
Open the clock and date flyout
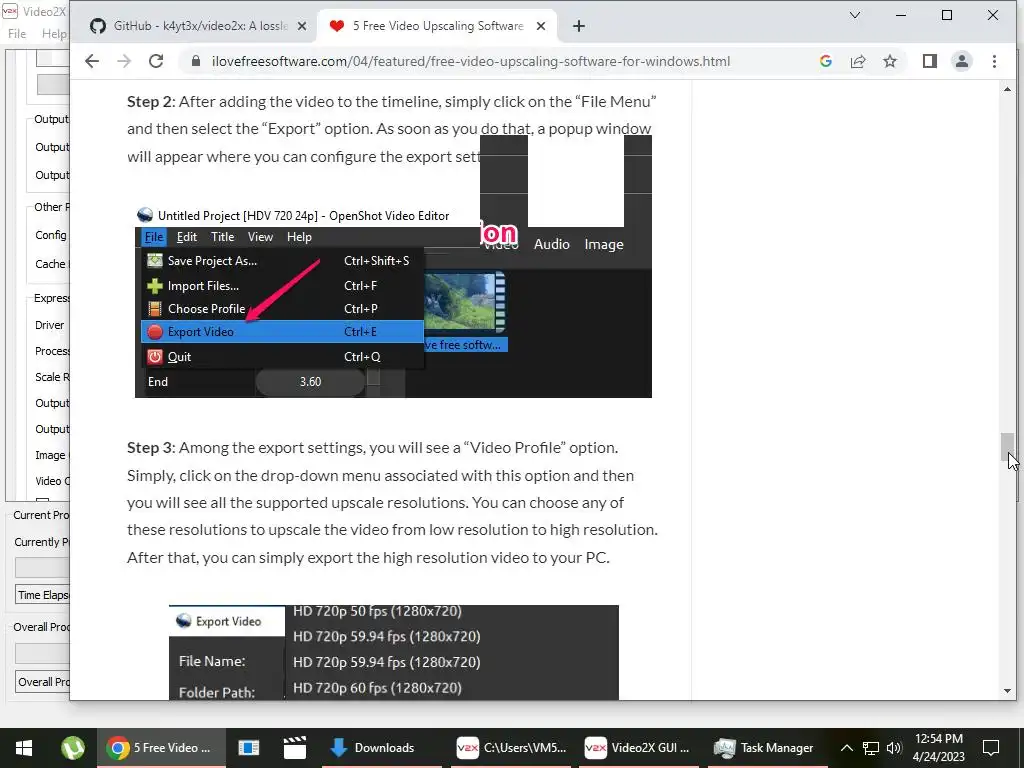coord(939,748)
